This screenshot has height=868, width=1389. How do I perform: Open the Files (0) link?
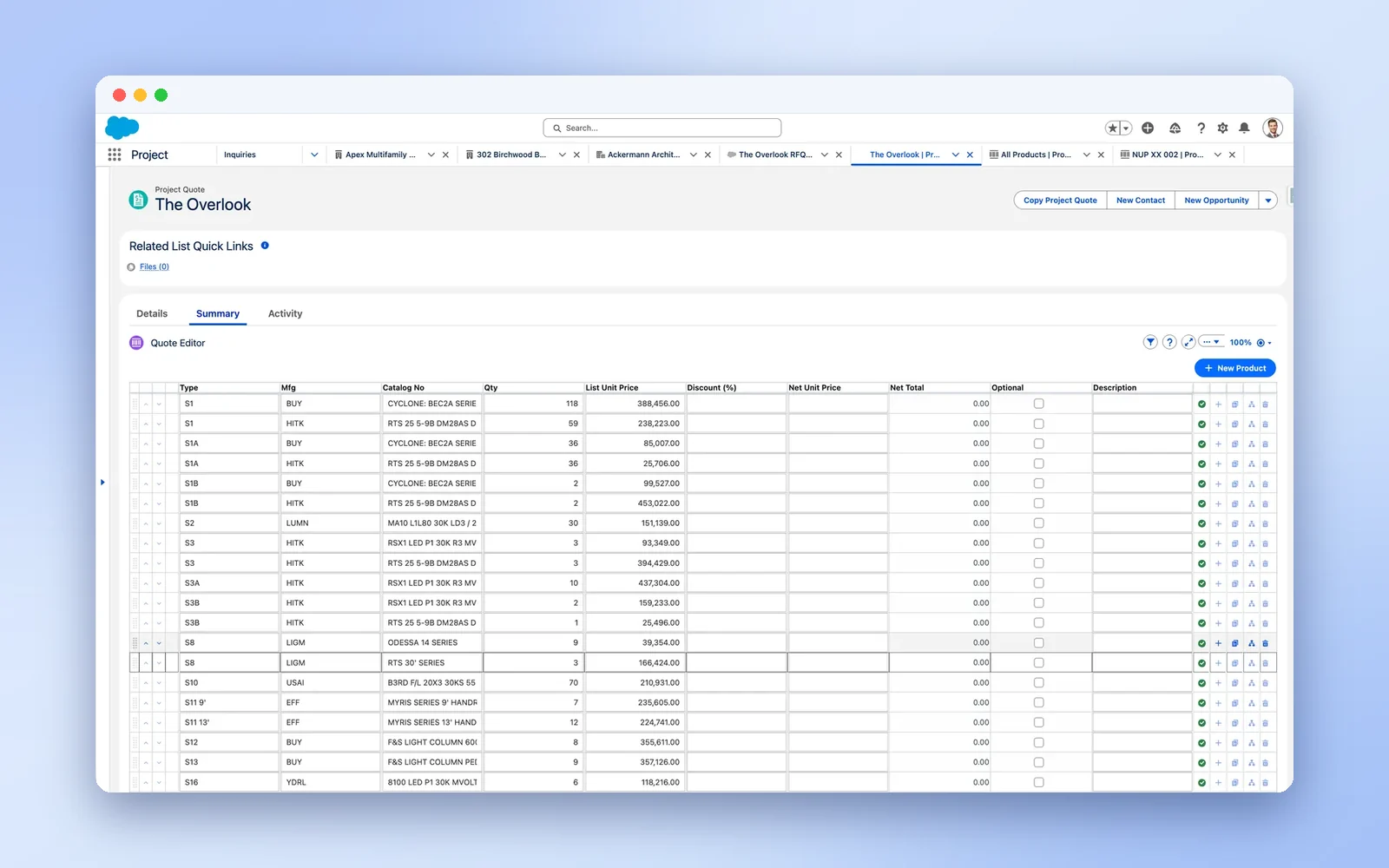(155, 266)
